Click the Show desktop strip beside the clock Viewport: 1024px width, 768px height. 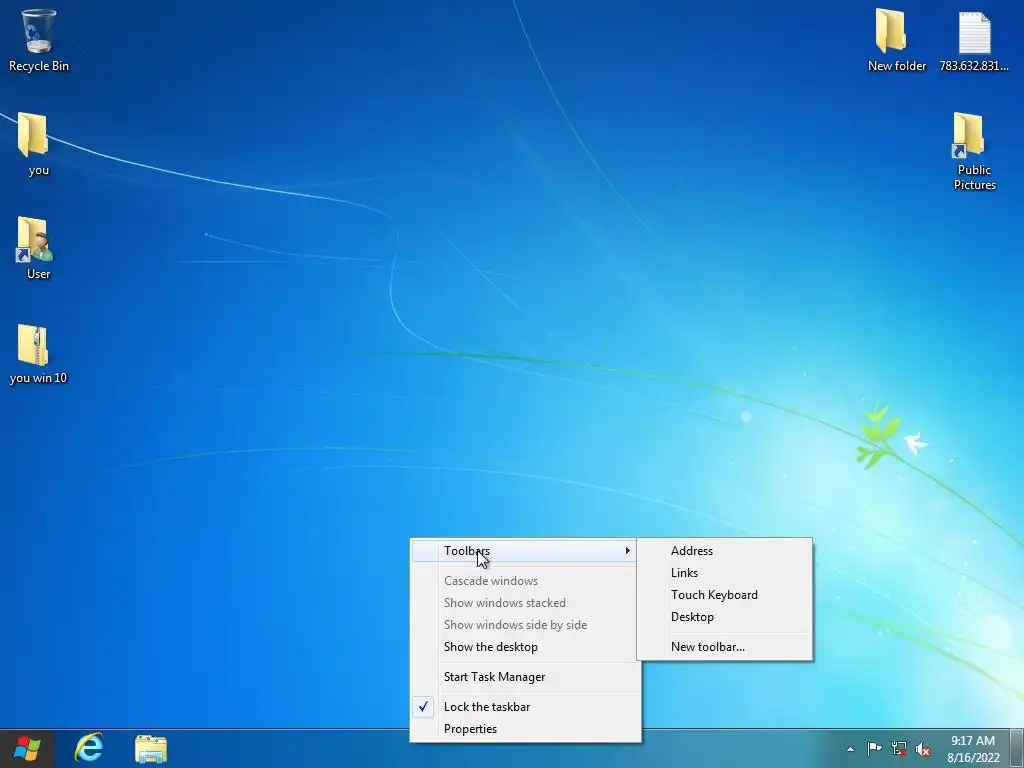pyautogui.click(x=1017, y=749)
